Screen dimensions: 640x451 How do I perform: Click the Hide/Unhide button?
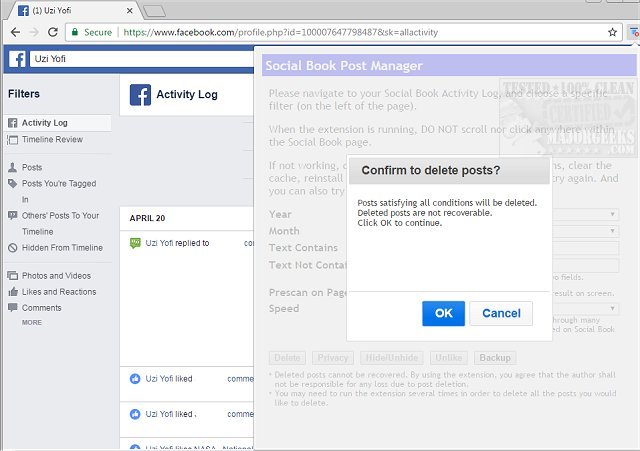coord(391,358)
